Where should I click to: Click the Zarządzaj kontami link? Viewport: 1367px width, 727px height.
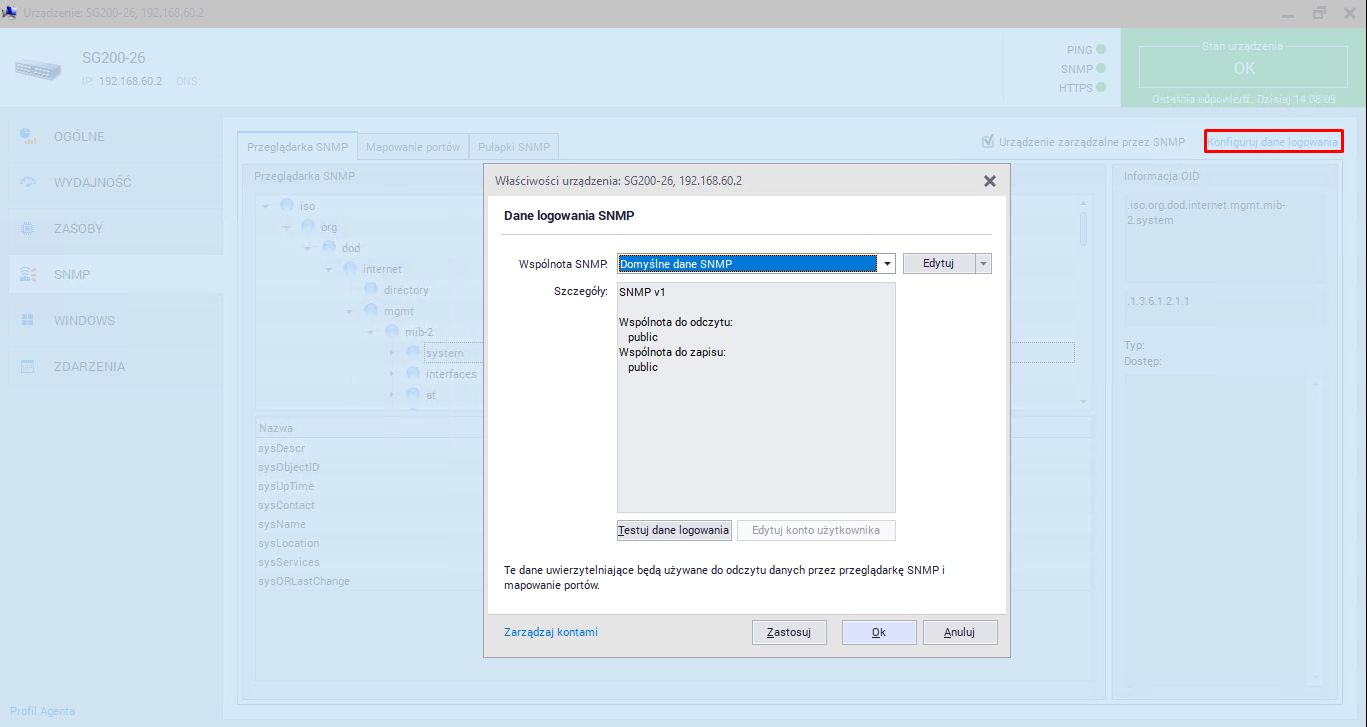click(x=551, y=632)
